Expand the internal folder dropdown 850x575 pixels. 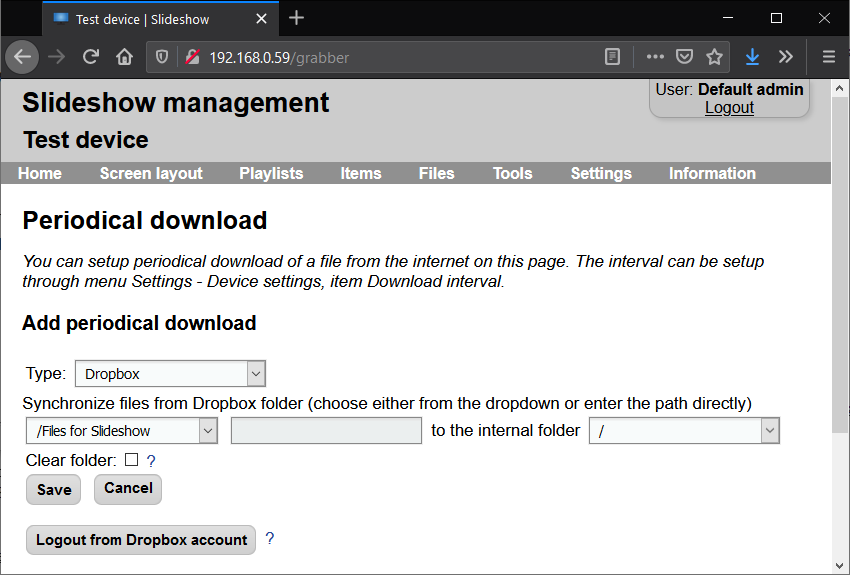(684, 431)
